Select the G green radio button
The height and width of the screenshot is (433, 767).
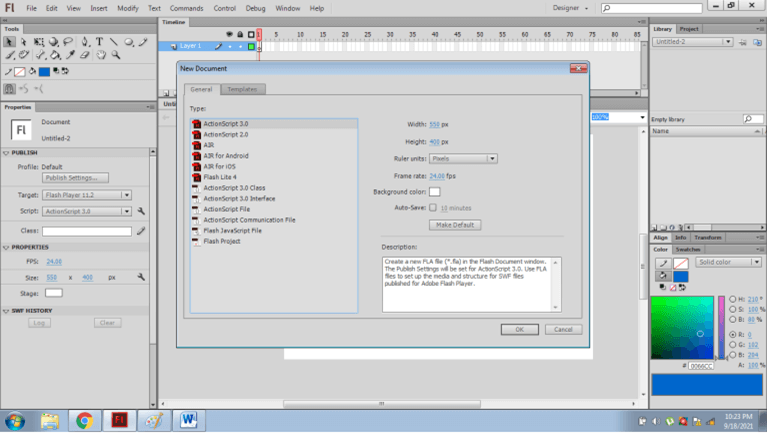tap(732, 345)
